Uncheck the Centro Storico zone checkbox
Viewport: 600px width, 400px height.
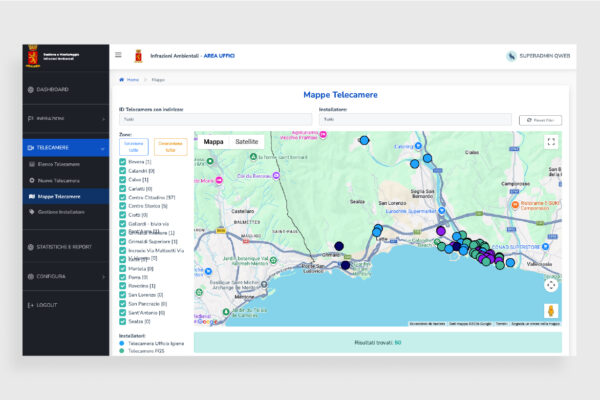click(122, 206)
